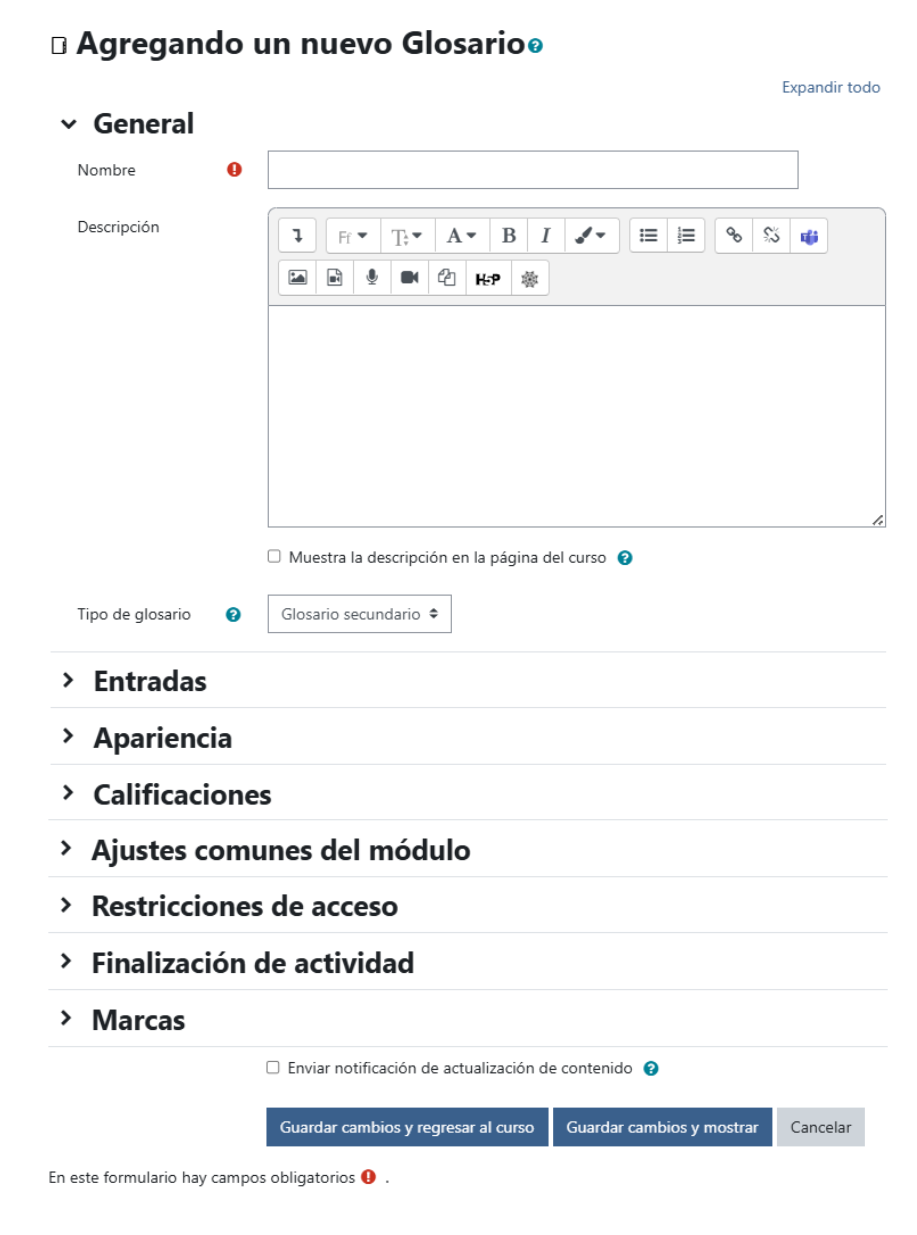Click the required field icon beside Nombre
This screenshot has height=1235, width=917.
[x=235, y=170]
